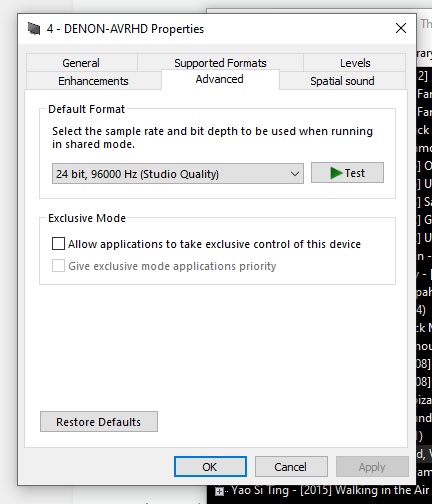
Task: Switch to the Supported Formats tab
Action: pyautogui.click(x=220, y=63)
